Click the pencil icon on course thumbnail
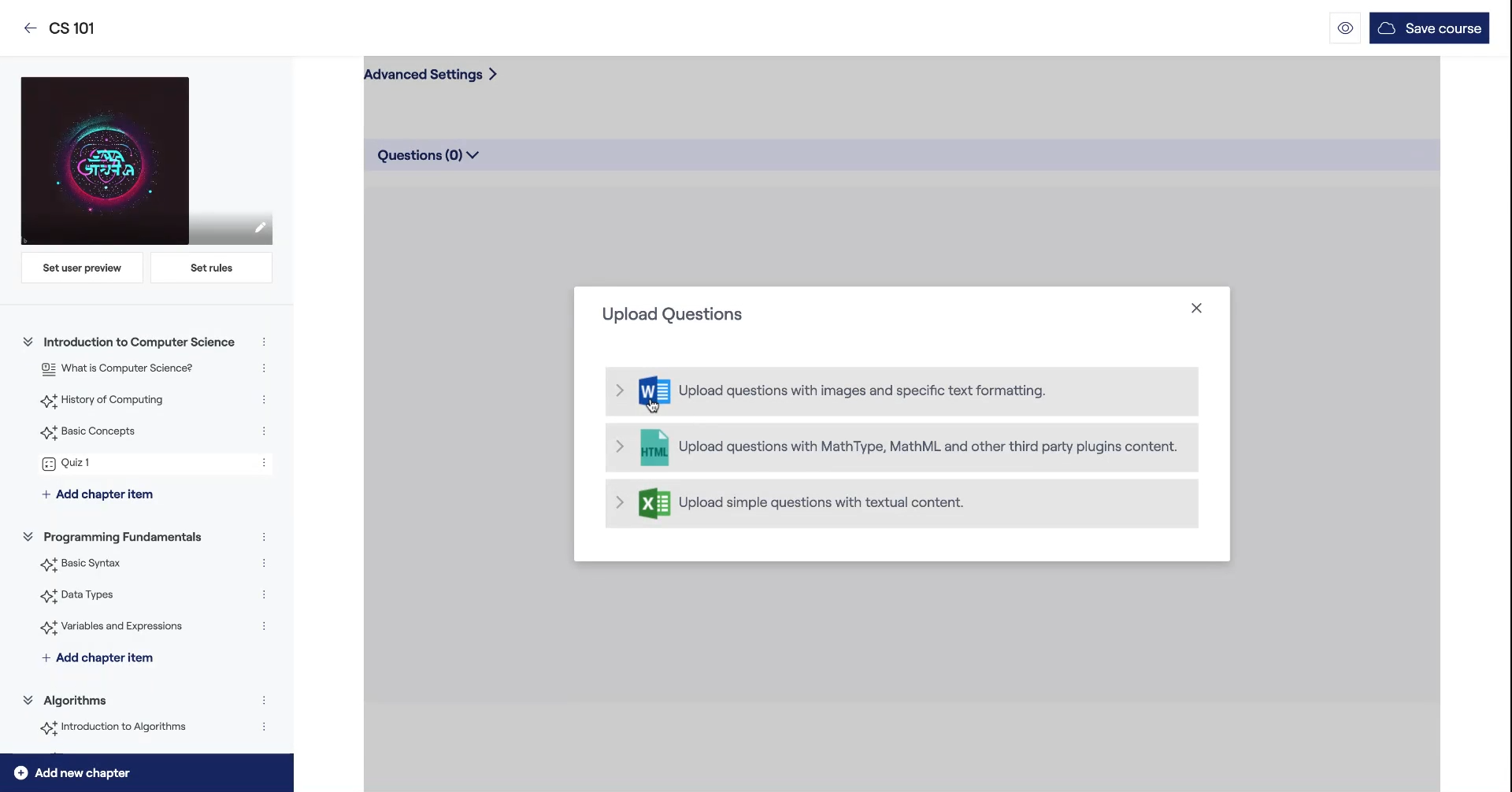Viewport: 1512px width, 792px height. coord(260,228)
